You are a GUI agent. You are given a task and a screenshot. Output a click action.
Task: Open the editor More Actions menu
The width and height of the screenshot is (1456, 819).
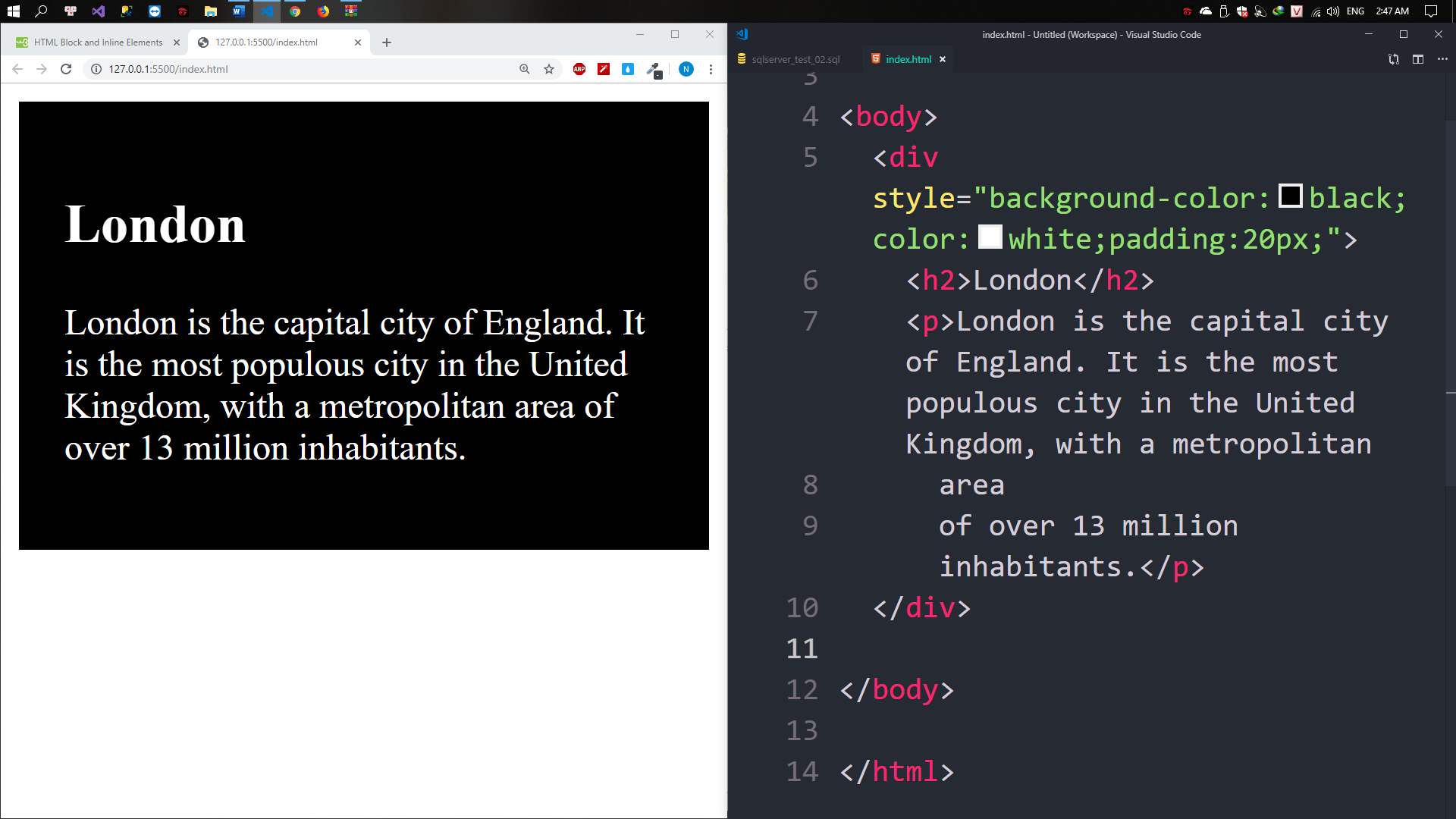1442,59
